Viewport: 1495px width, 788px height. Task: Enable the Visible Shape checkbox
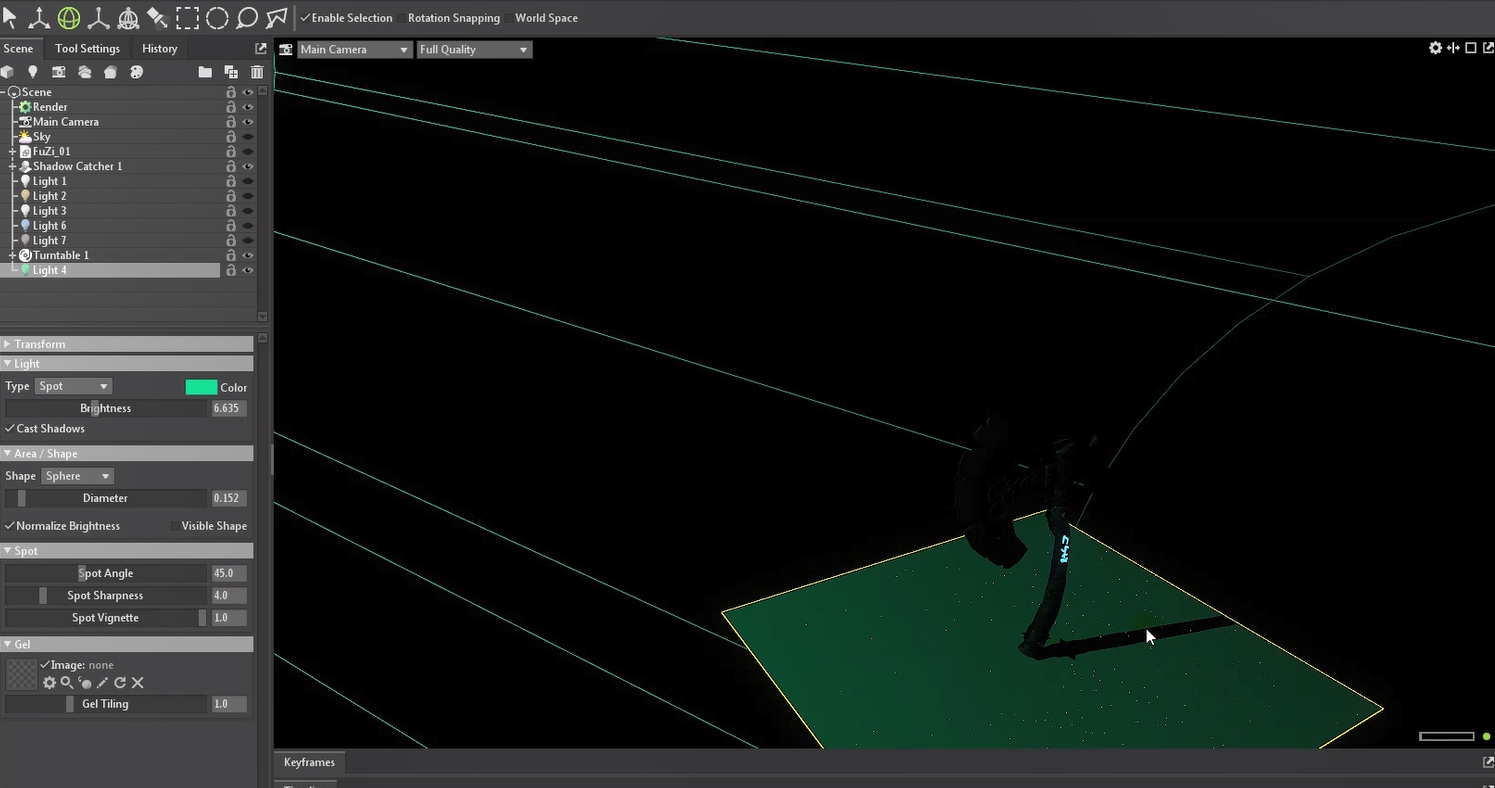(x=175, y=526)
